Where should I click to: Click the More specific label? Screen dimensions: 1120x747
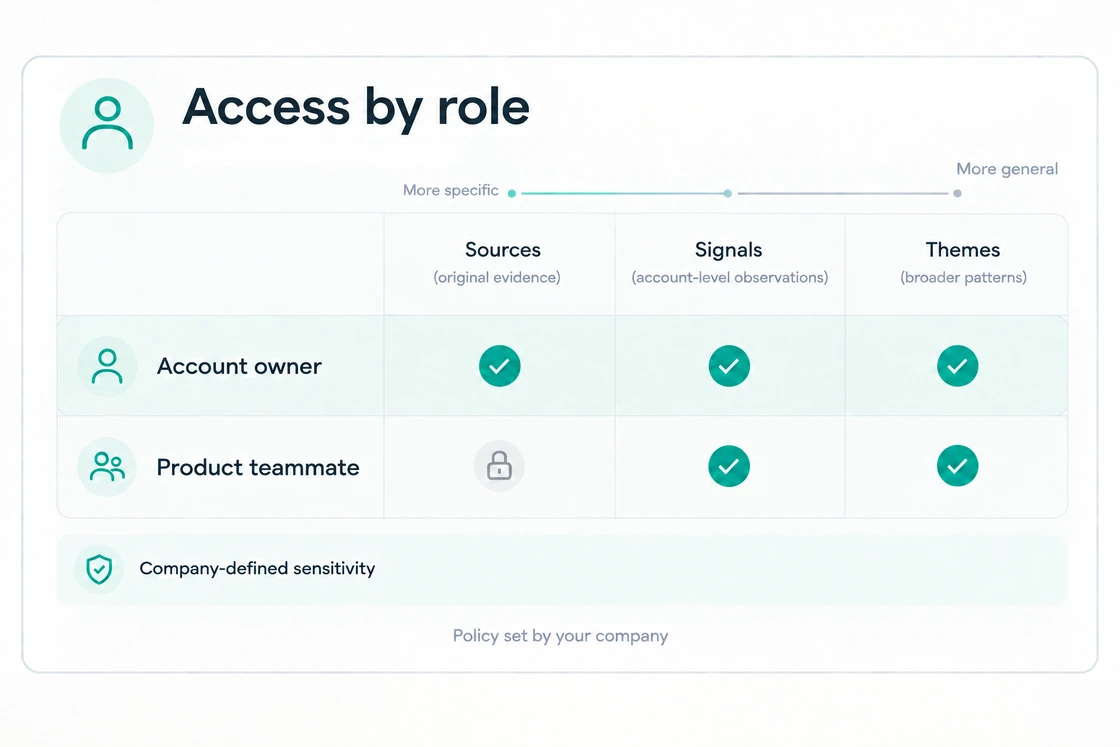click(x=451, y=190)
